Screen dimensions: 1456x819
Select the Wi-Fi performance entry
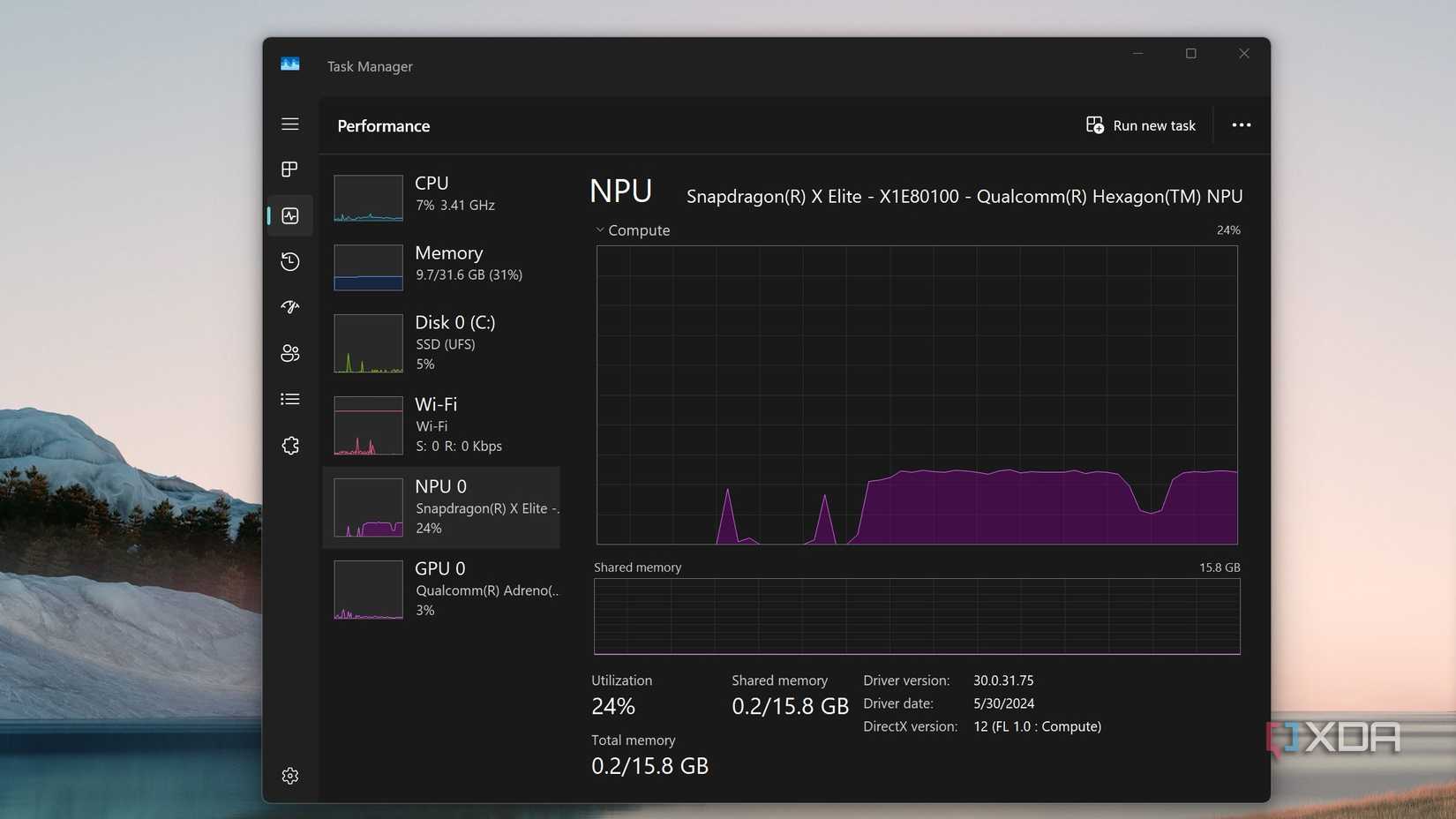[x=441, y=425]
